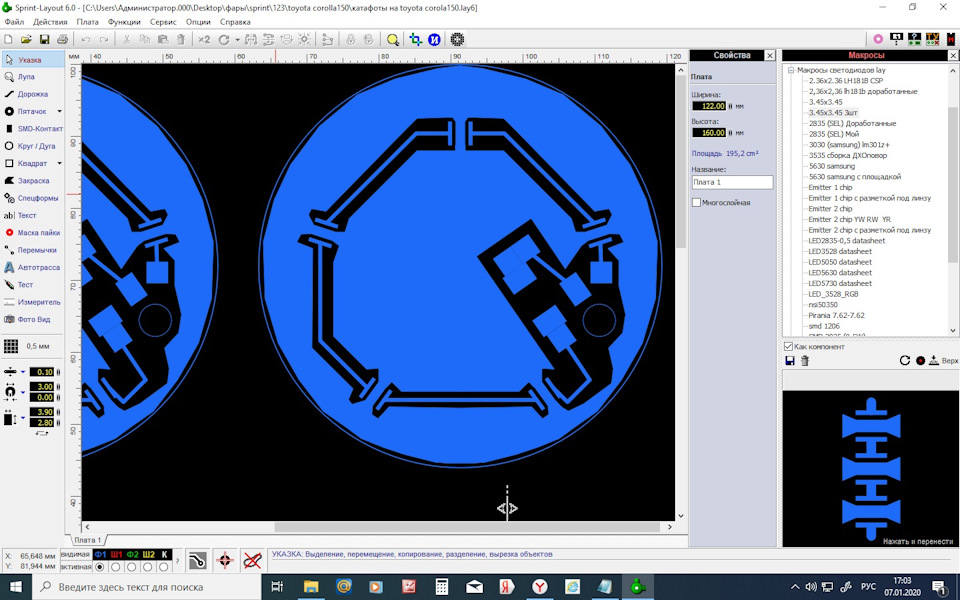The height and width of the screenshot is (600, 960).
Task: Click the Название field containing Плата 1
Action: click(732, 182)
